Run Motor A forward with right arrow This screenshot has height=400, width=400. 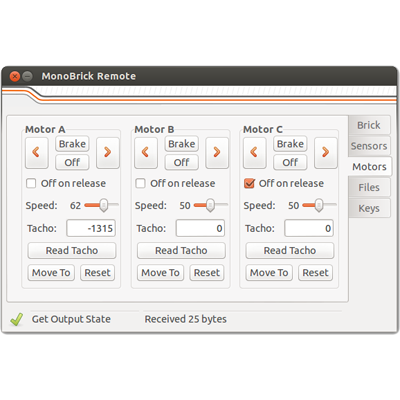(108, 153)
